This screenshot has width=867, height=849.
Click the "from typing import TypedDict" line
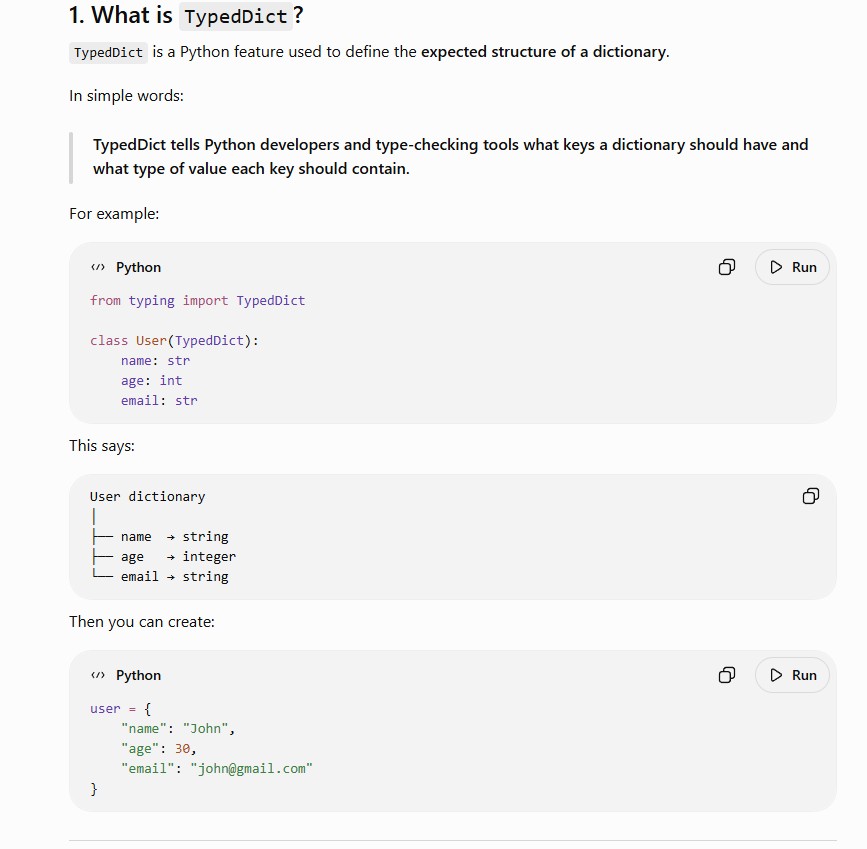point(197,300)
